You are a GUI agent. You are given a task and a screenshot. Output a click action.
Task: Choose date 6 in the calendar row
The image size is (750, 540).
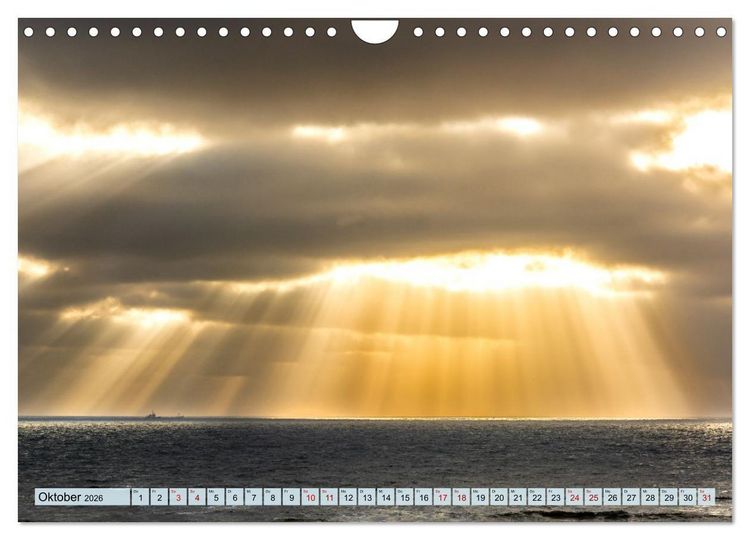[x=235, y=497]
